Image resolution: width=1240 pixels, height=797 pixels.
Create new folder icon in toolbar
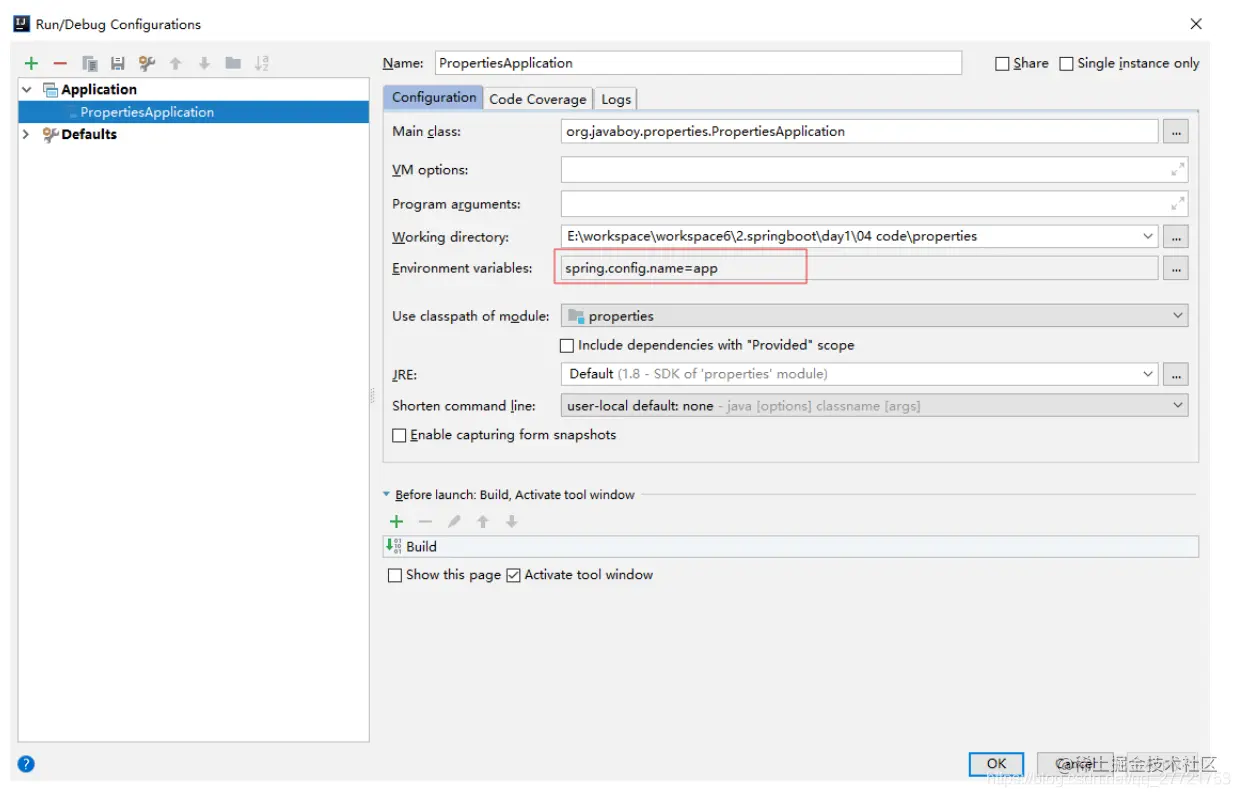[233, 63]
